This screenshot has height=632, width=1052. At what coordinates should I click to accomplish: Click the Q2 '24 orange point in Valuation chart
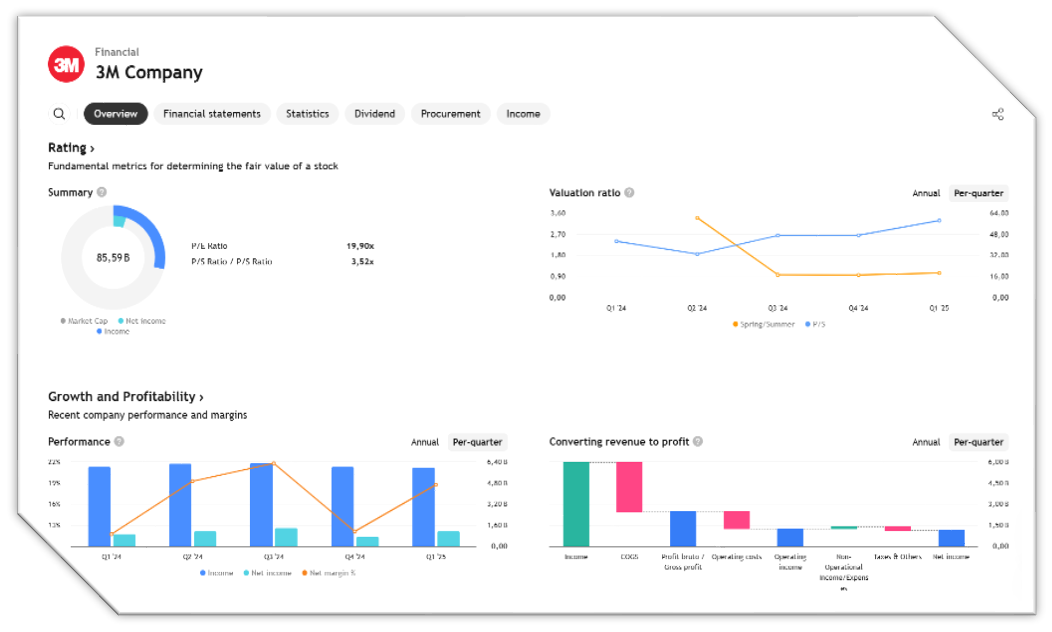[x=697, y=218]
